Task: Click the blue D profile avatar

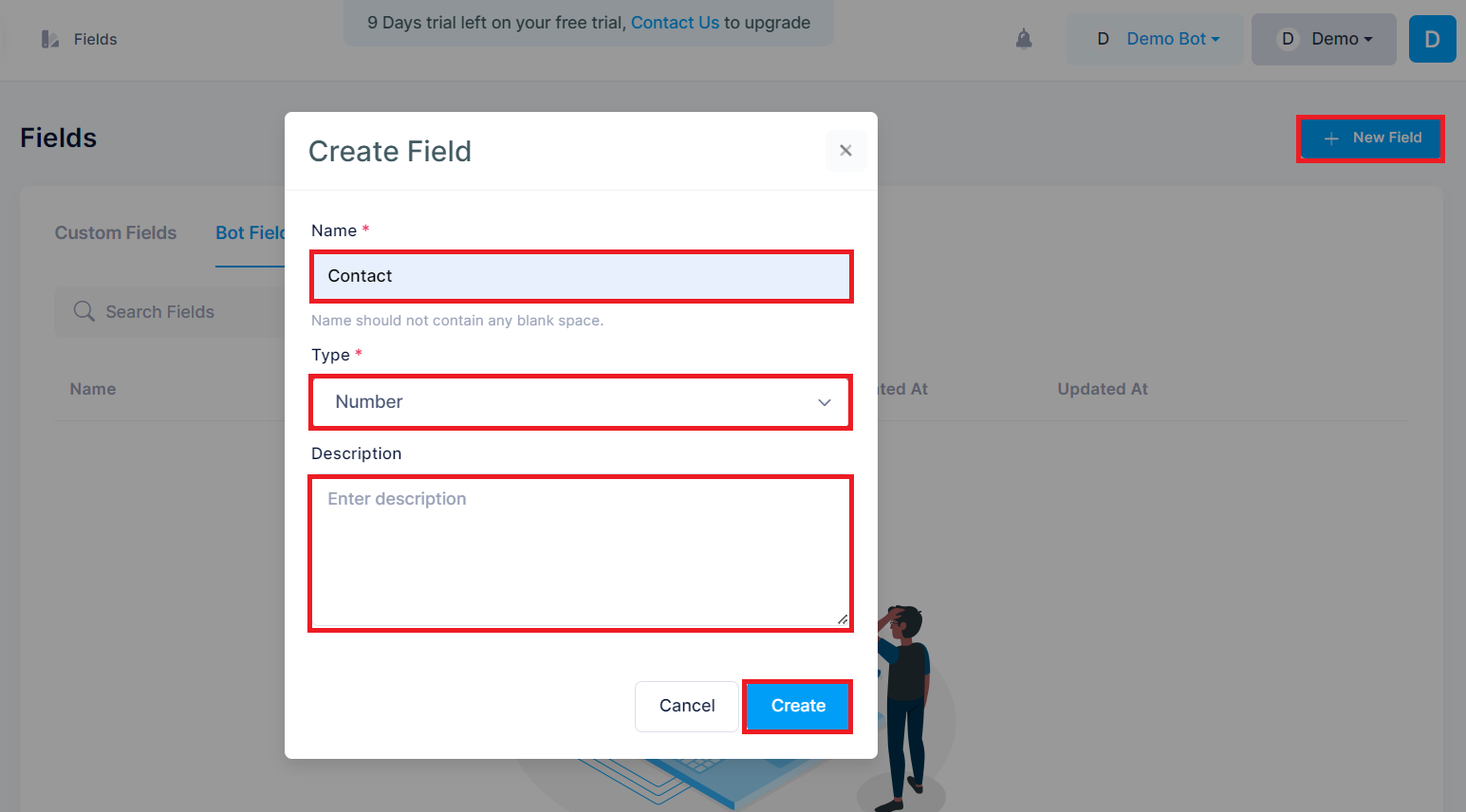Action: [x=1432, y=39]
